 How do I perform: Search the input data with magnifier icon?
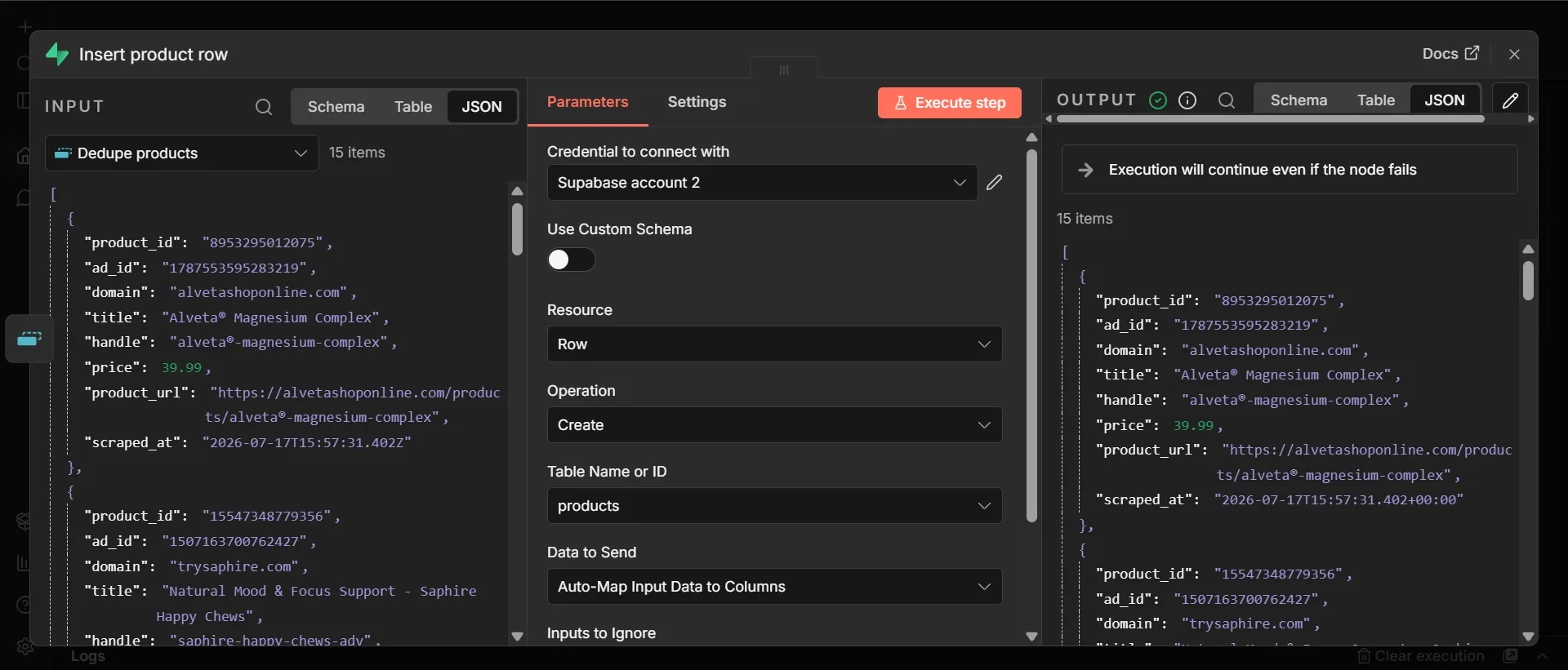pyautogui.click(x=263, y=107)
